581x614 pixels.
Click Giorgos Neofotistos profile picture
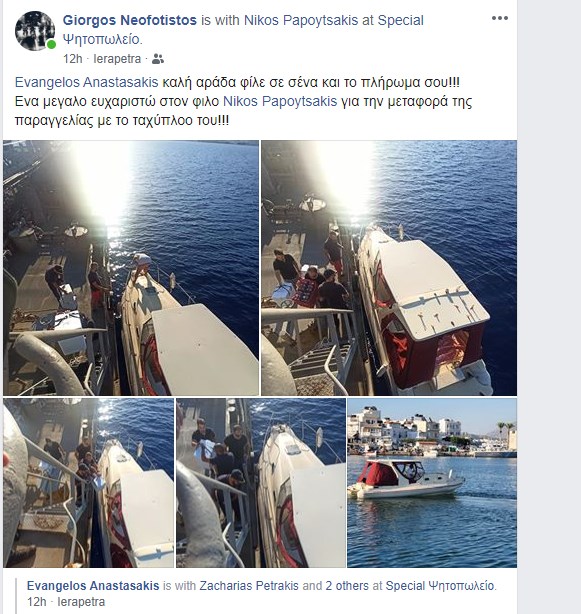(34, 31)
